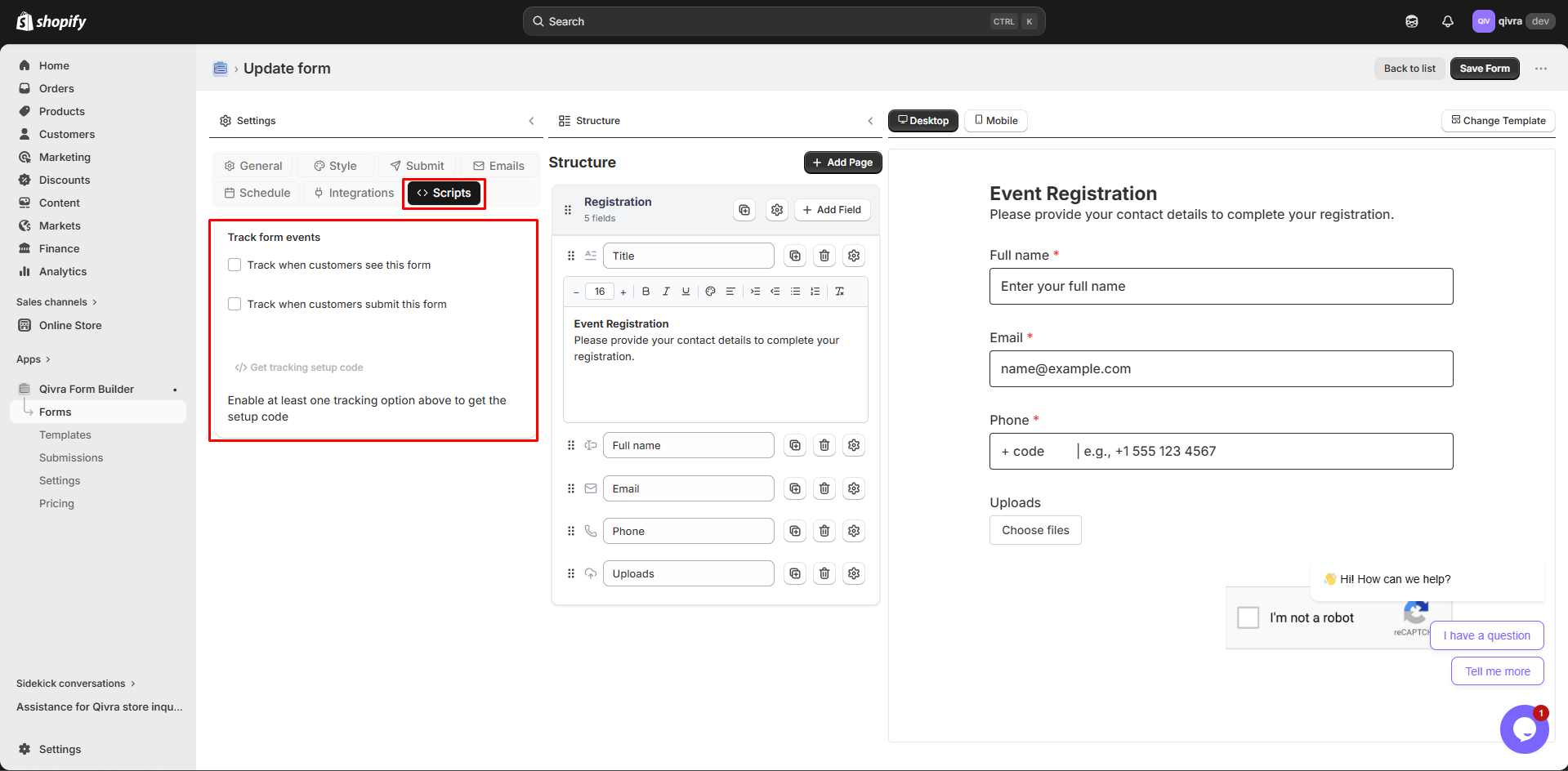Expand the Sales channels section
Screen dimensions: 1568x771
(57, 302)
